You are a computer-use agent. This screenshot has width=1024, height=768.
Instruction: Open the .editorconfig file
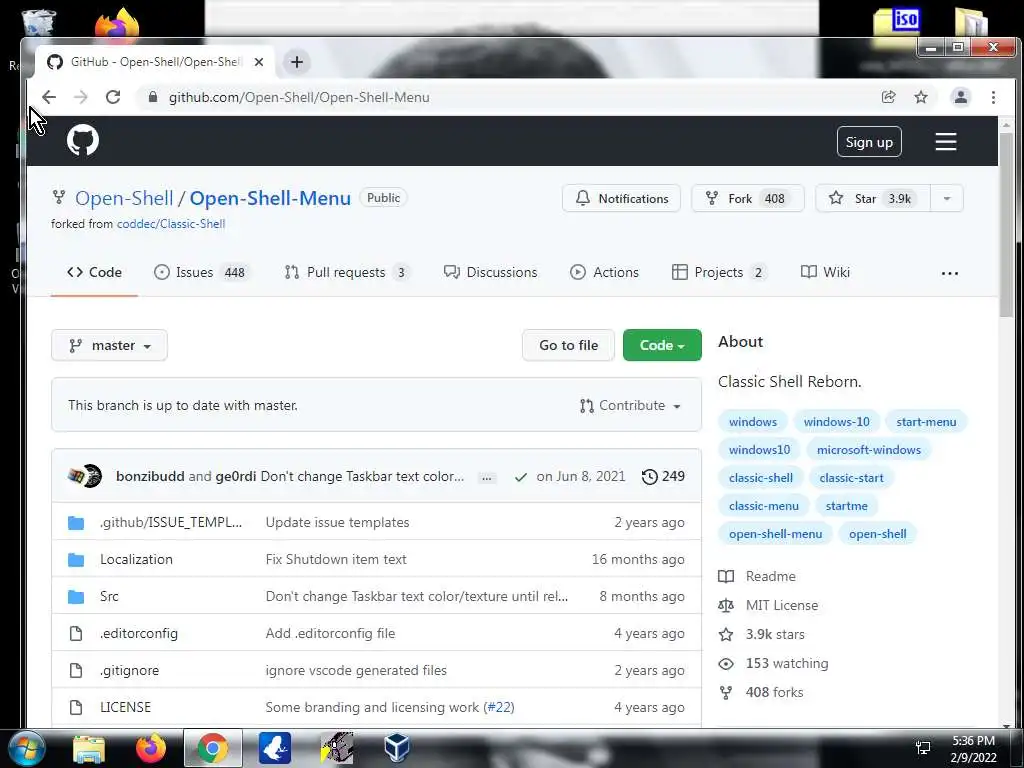tap(138, 633)
